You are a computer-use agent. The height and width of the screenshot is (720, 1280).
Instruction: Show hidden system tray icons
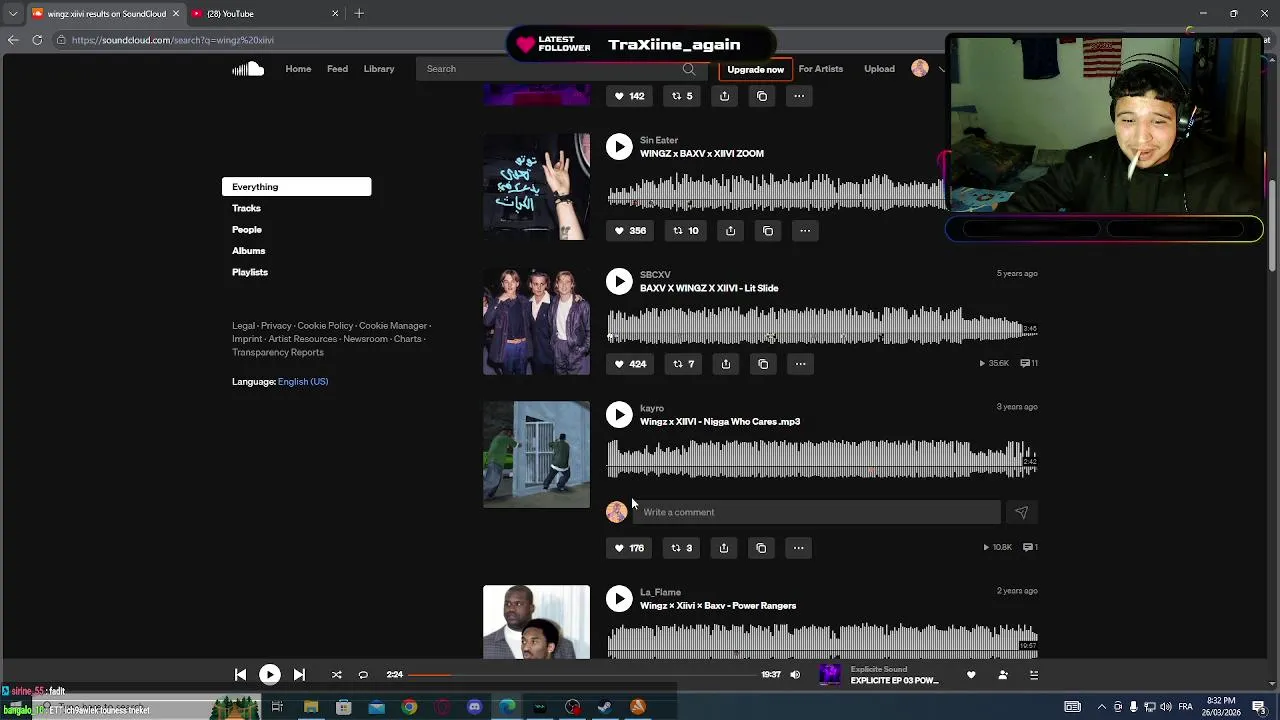point(1102,707)
